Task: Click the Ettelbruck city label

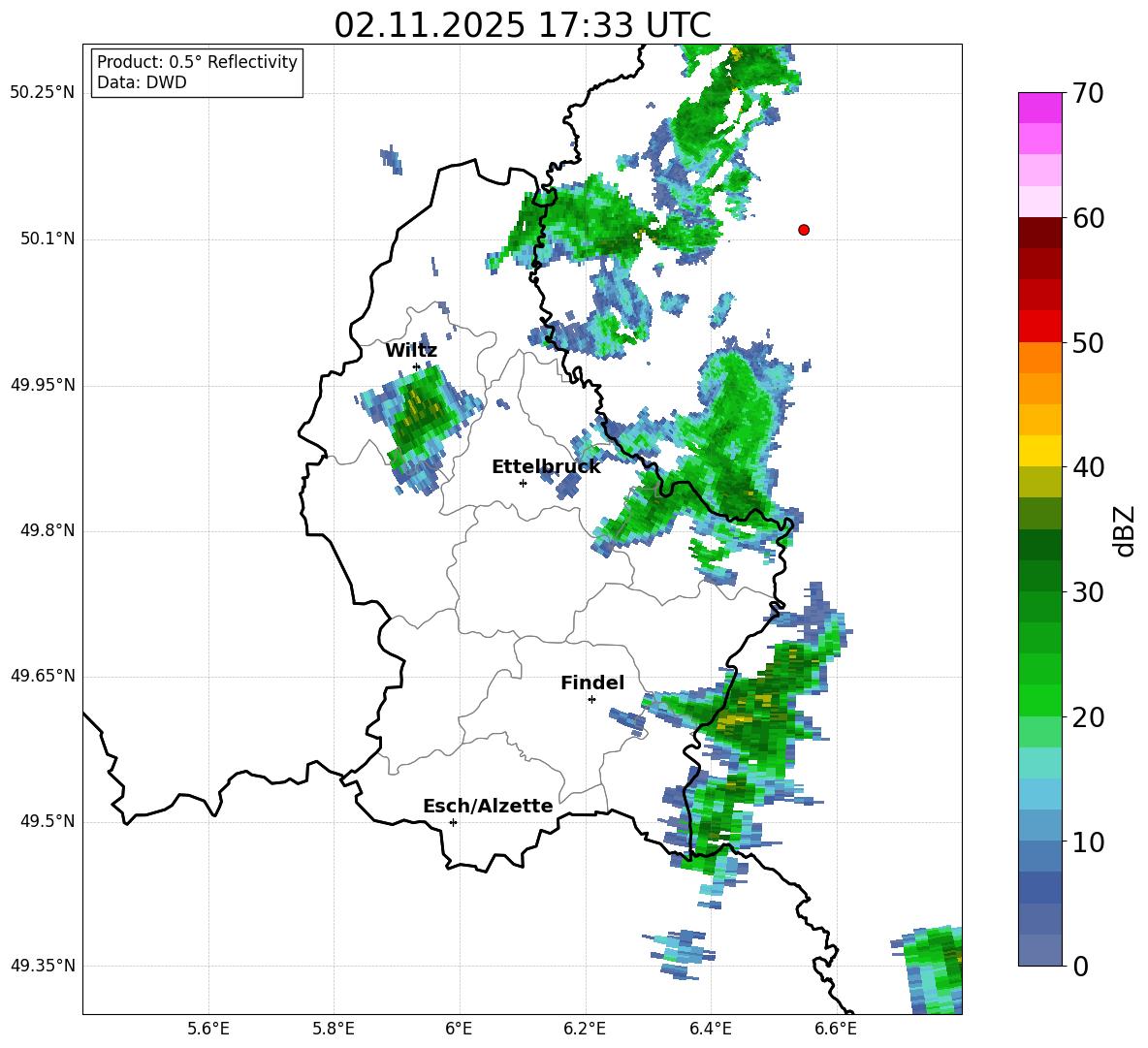Action: 546,467
